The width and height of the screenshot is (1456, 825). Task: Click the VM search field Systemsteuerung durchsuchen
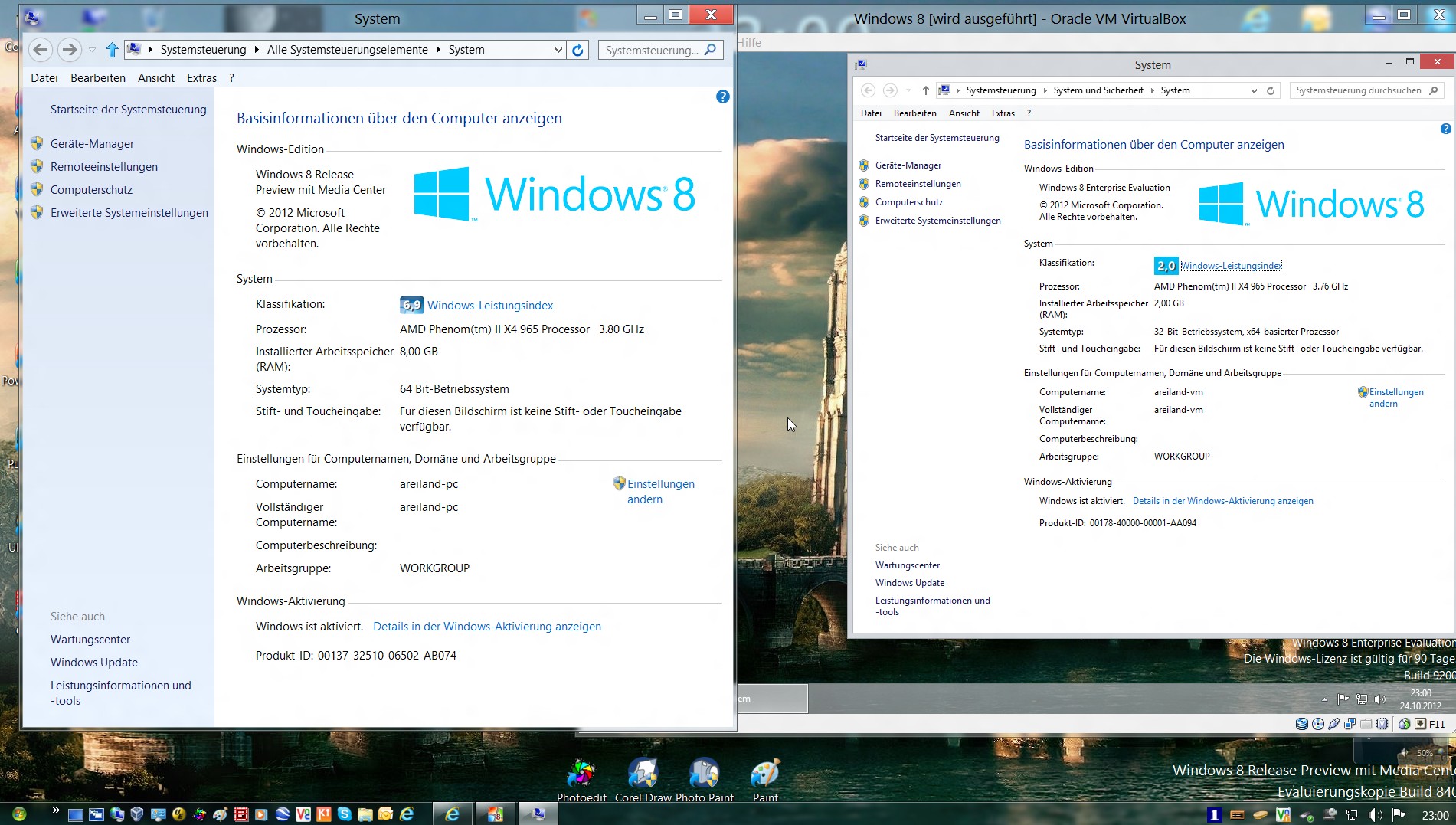tap(1366, 90)
